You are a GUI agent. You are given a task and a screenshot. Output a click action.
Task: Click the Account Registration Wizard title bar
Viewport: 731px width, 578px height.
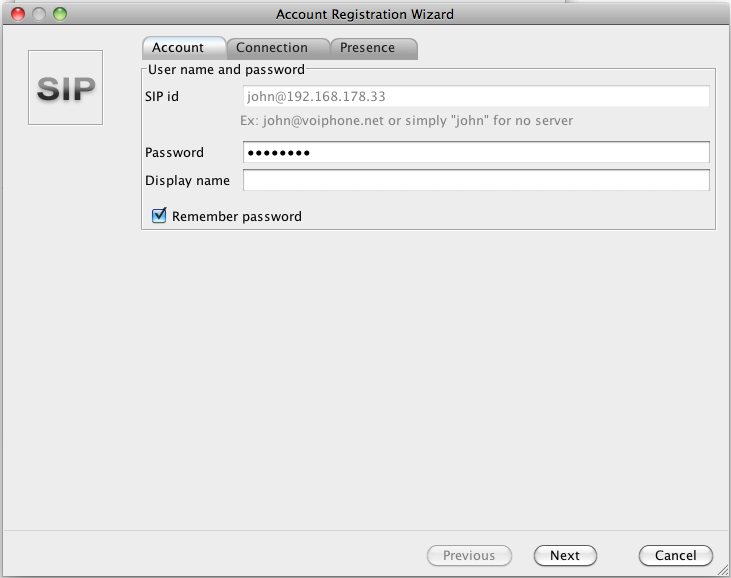click(365, 14)
